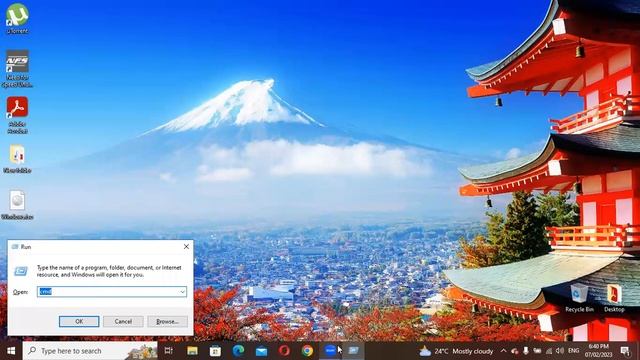The width and height of the screenshot is (640, 360).
Task: Select the Adobe Reader desktop icon
Action: click(x=17, y=115)
